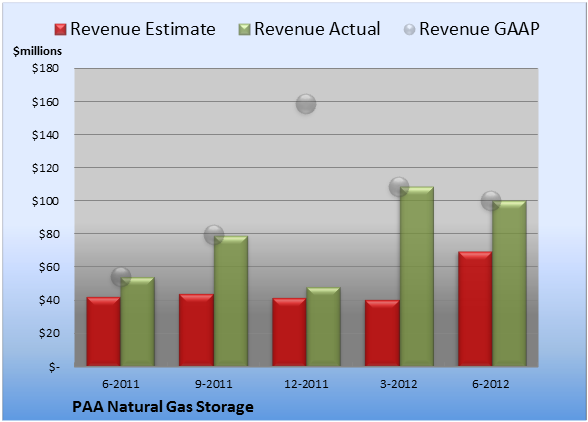Click the red Revenue Estimate legend swatch
Image resolution: width=588 pixels, height=422 pixels.
pyautogui.click(x=60, y=30)
